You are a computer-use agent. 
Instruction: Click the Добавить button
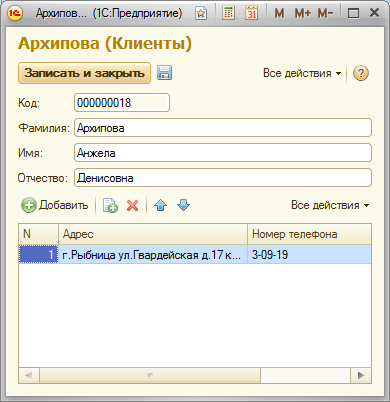pyautogui.click(x=55, y=205)
